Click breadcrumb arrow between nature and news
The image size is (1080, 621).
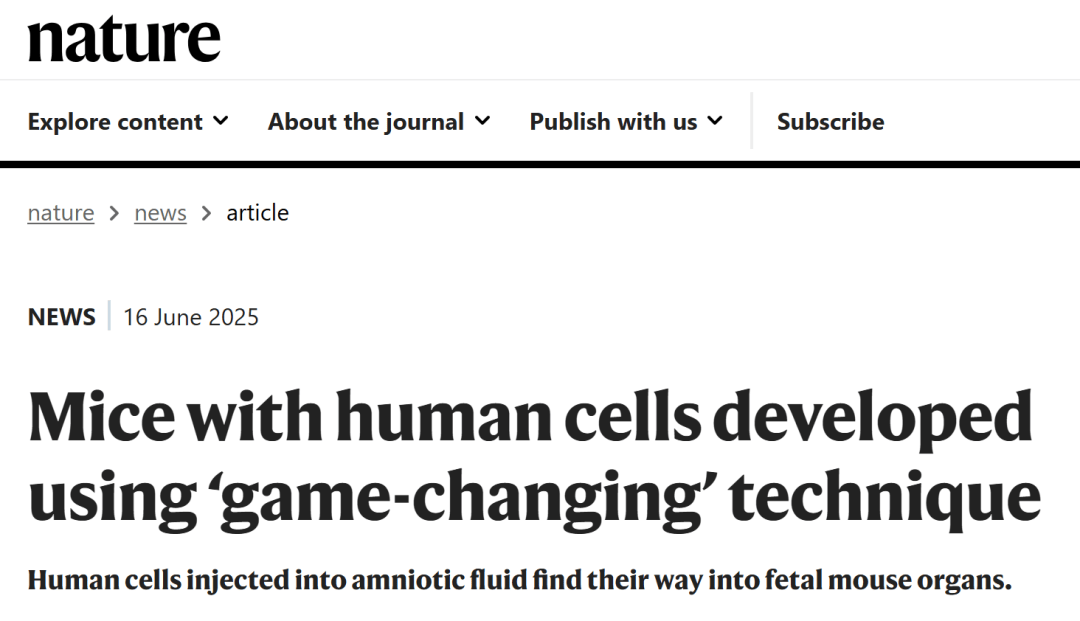114,213
